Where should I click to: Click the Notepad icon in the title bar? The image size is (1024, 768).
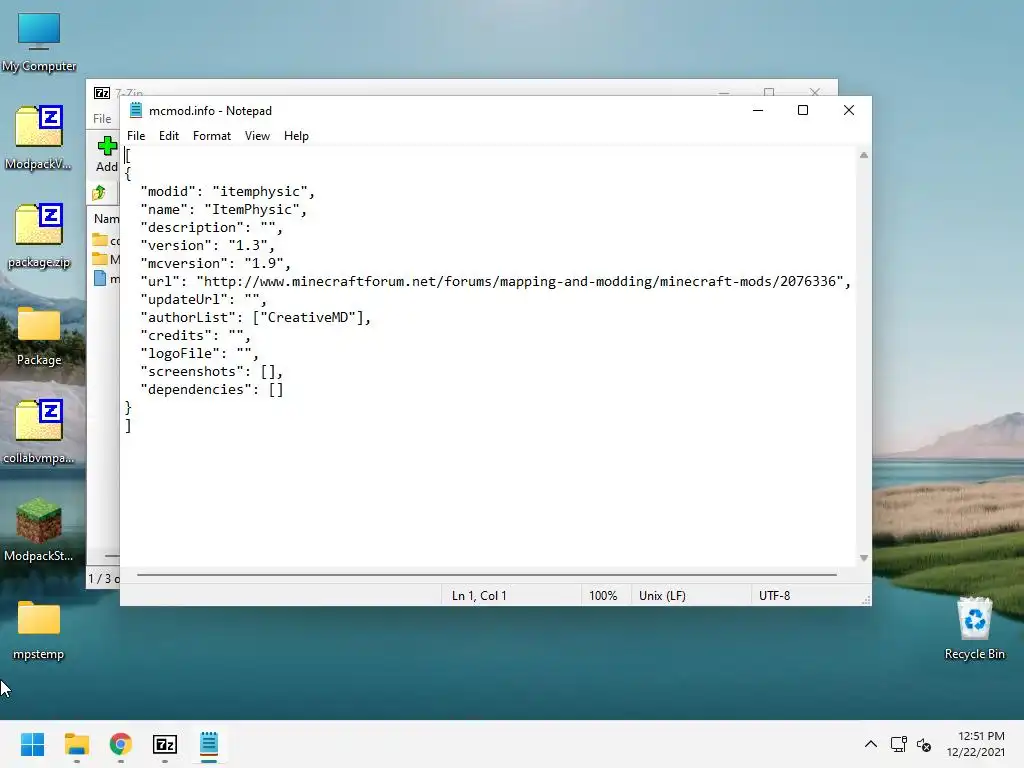pyautogui.click(x=136, y=110)
